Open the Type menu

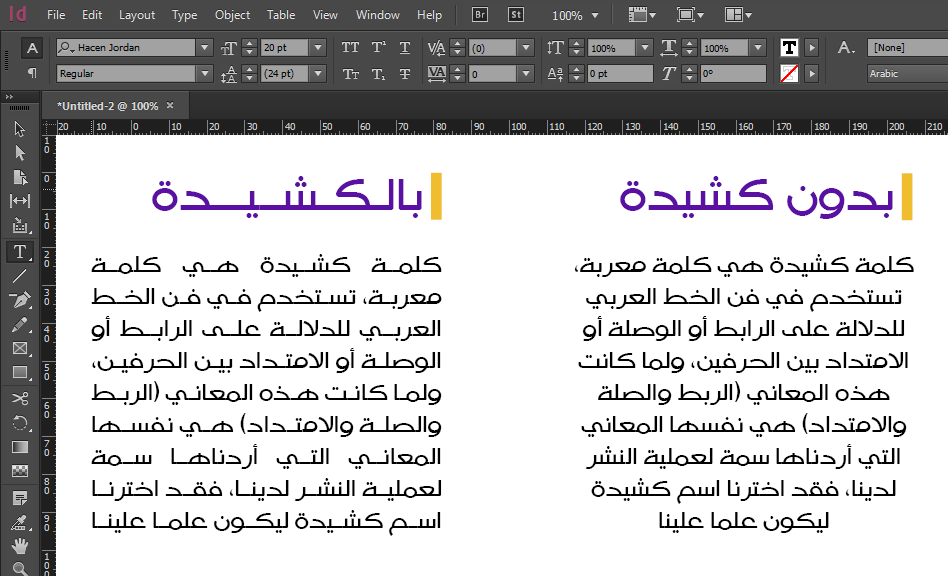click(184, 15)
